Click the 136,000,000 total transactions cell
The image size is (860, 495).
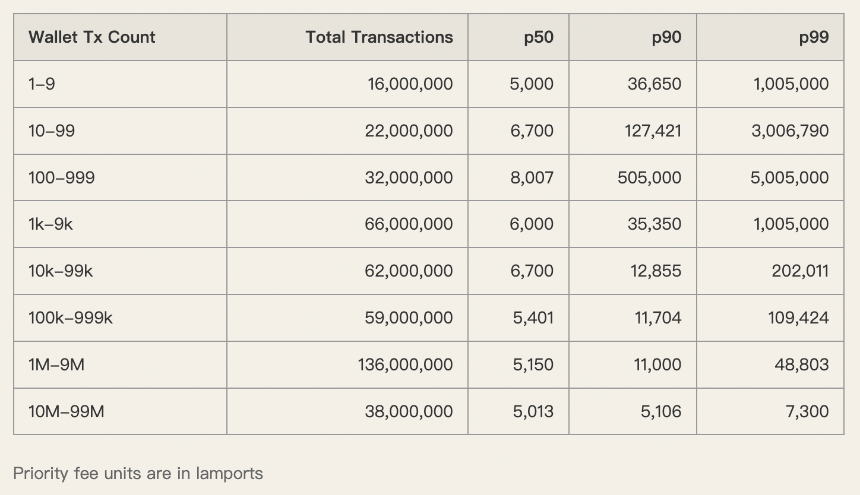click(x=405, y=365)
